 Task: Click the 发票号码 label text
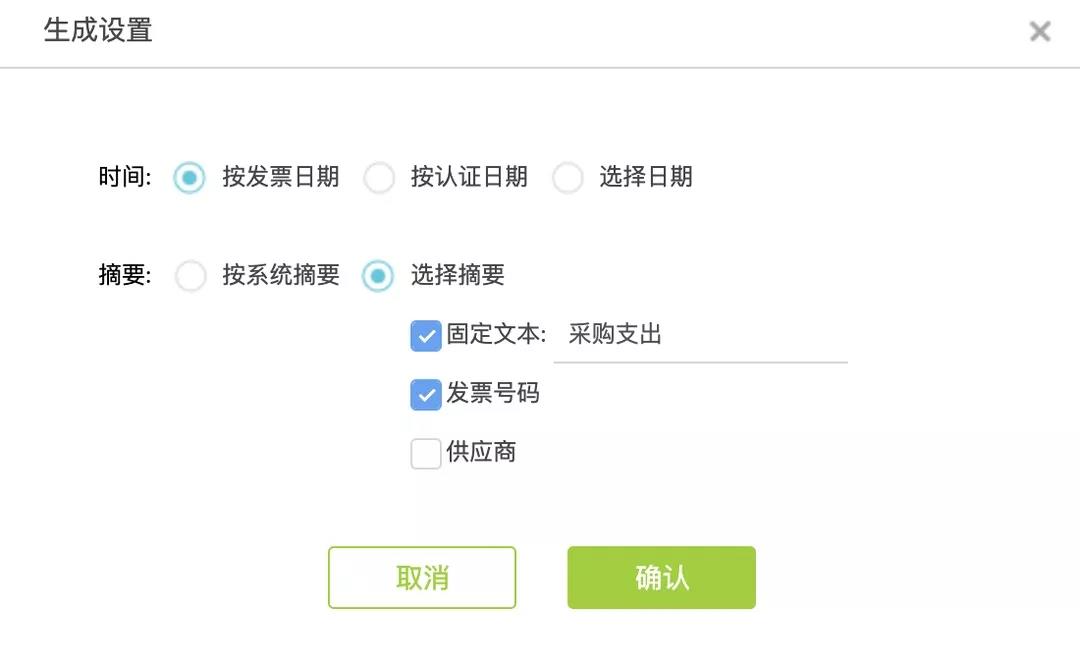(x=493, y=393)
